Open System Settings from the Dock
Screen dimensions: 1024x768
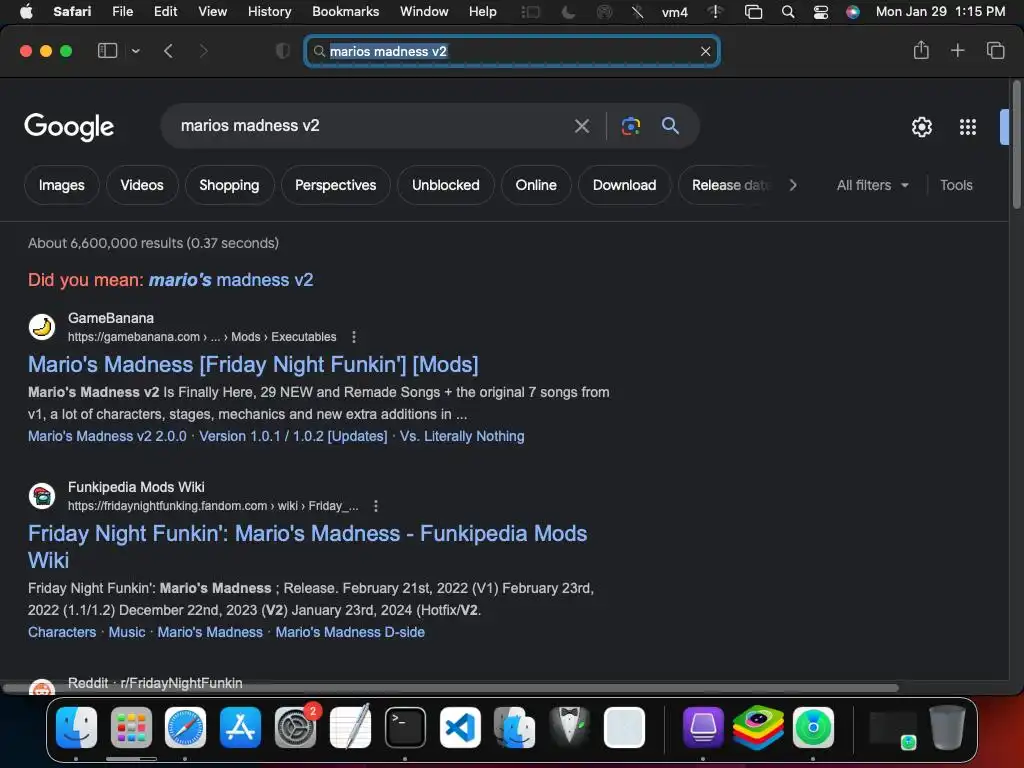click(295, 727)
